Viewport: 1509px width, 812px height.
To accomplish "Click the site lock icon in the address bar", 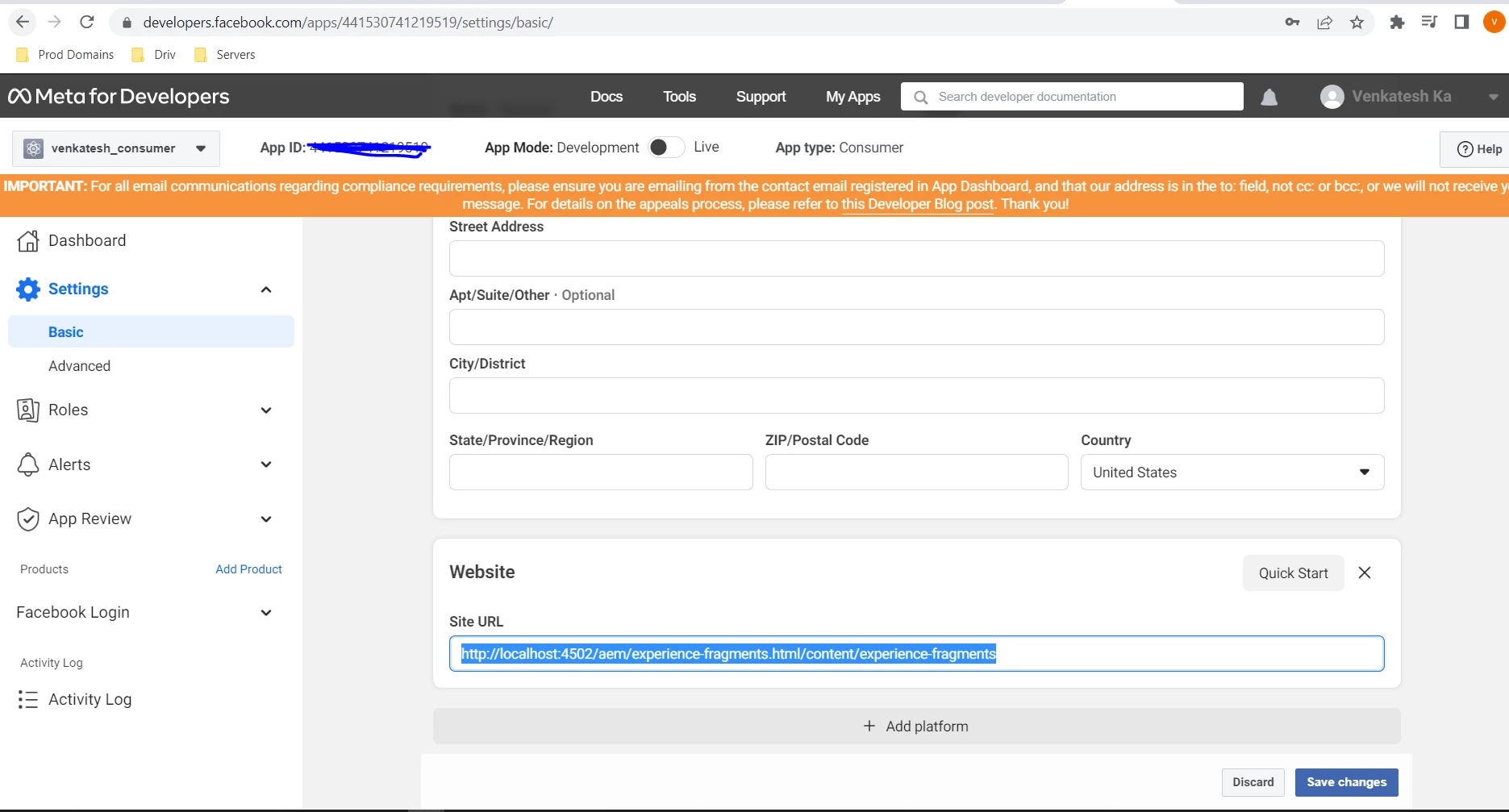I will 127,23.
